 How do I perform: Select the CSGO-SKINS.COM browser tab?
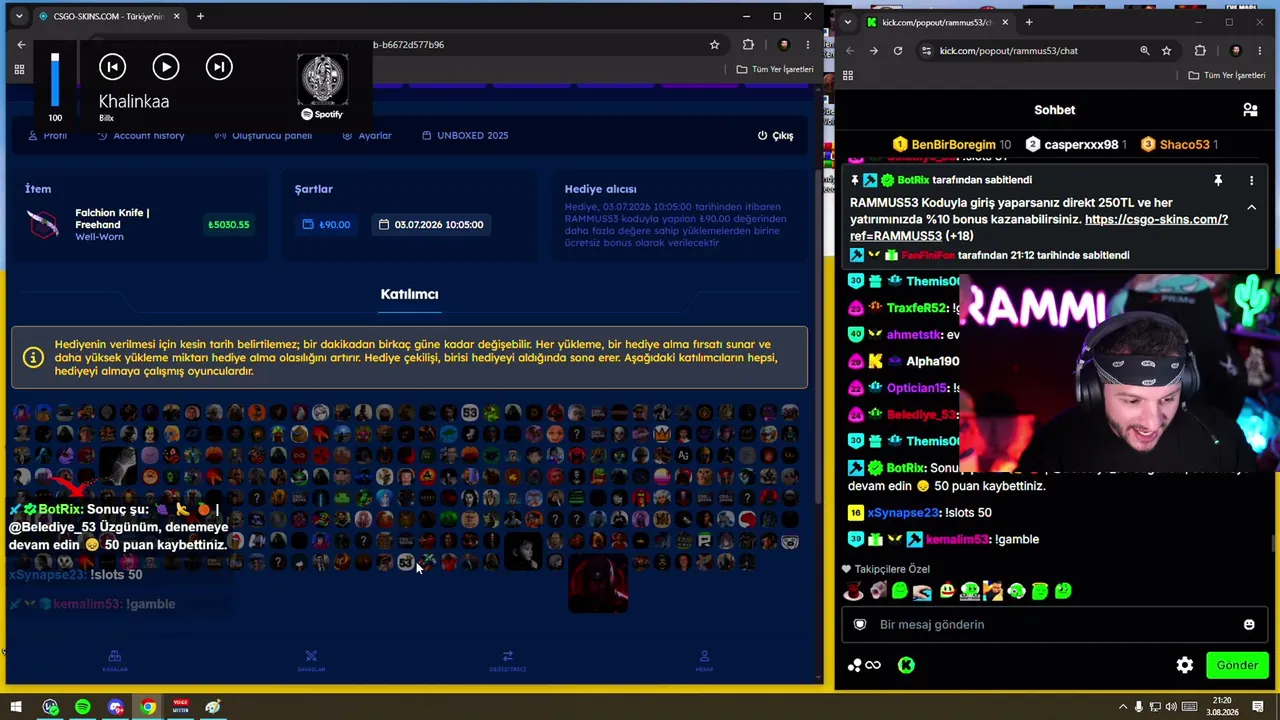108,16
